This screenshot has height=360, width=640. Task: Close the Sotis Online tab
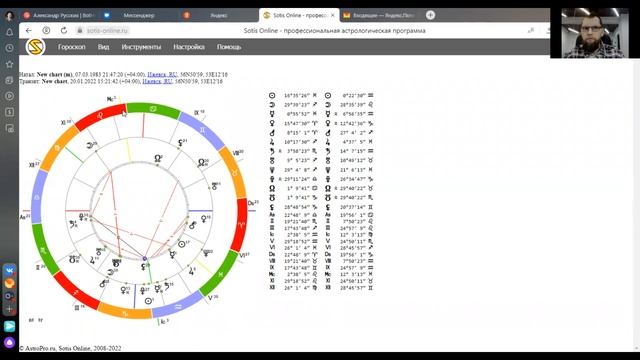click(333, 15)
